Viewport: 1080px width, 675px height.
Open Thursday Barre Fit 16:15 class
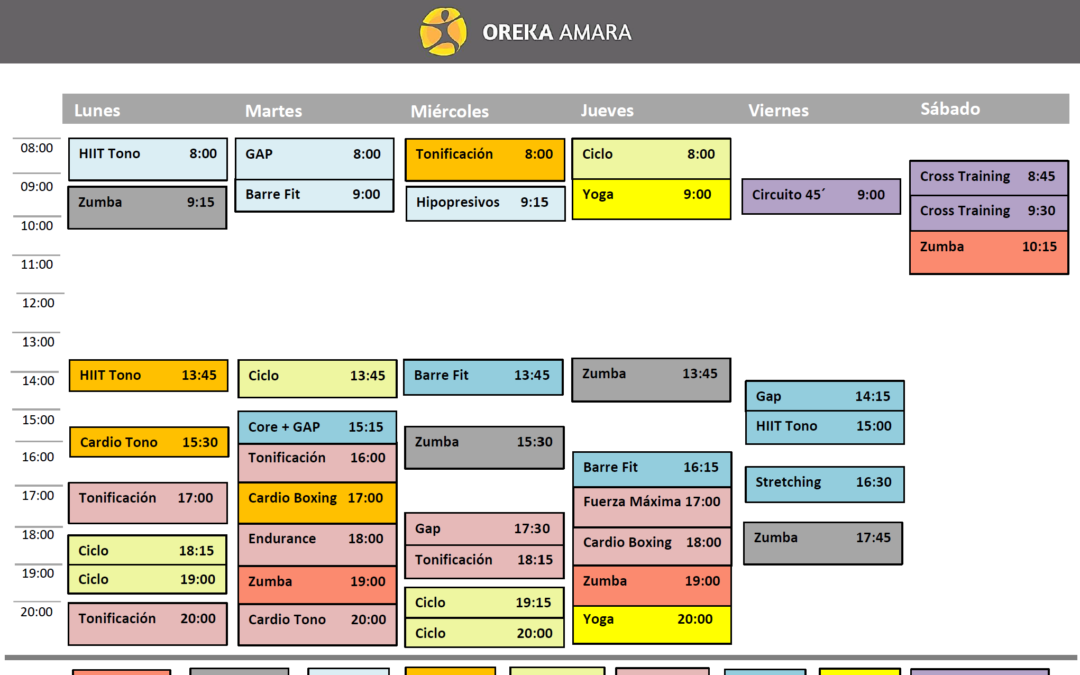652,470
